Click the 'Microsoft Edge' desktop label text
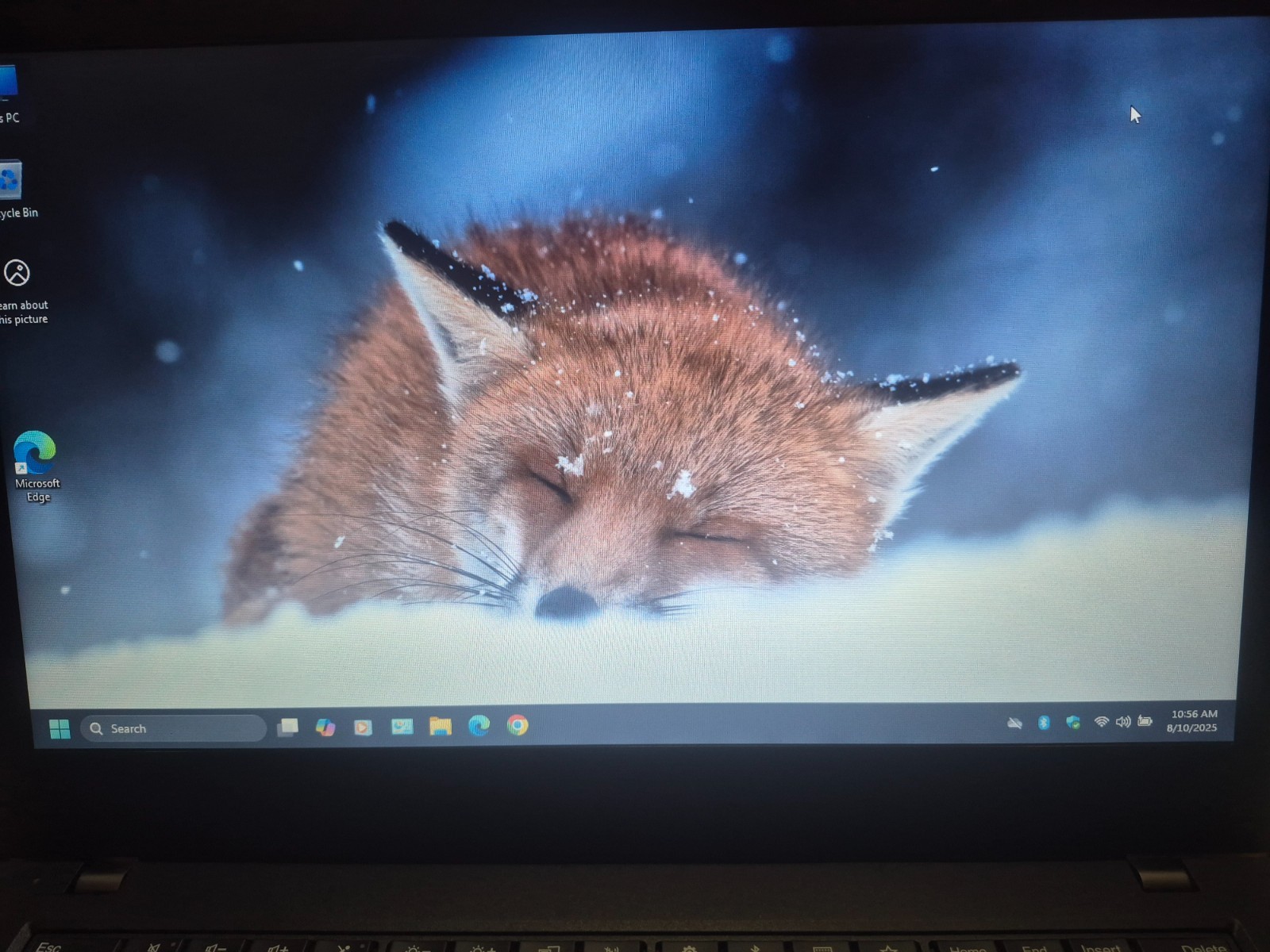This screenshot has width=1270, height=952. click(x=37, y=490)
